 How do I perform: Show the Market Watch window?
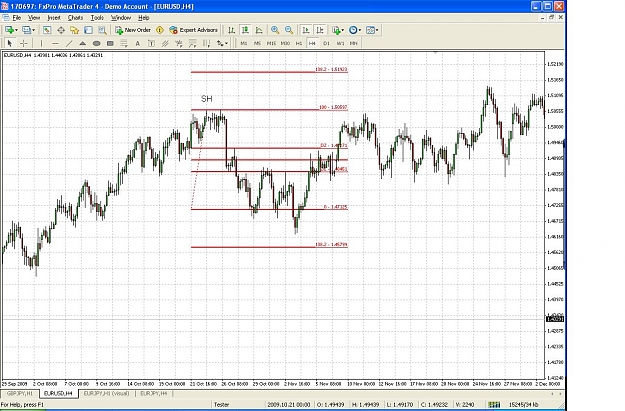click(x=47, y=30)
